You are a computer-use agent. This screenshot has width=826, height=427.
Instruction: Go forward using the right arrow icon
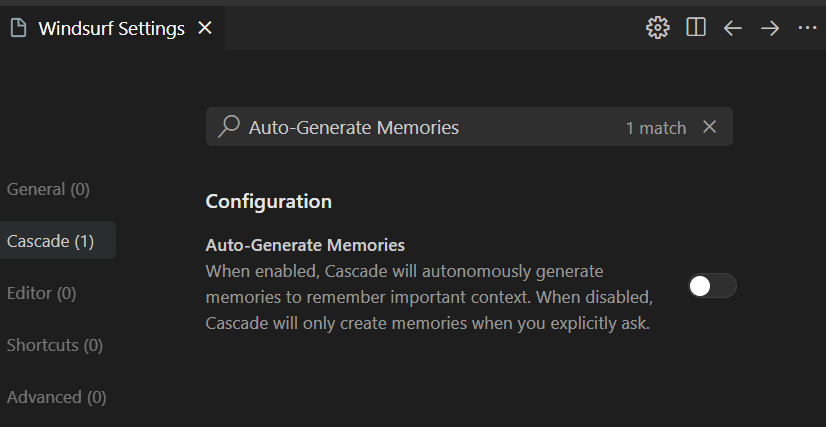point(770,28)
